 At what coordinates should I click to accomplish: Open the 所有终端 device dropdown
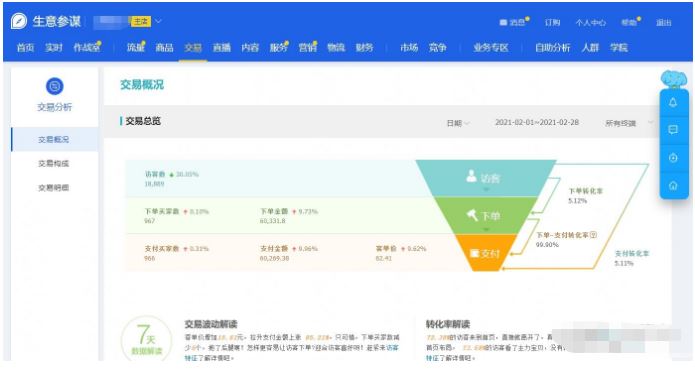(629, 123)
